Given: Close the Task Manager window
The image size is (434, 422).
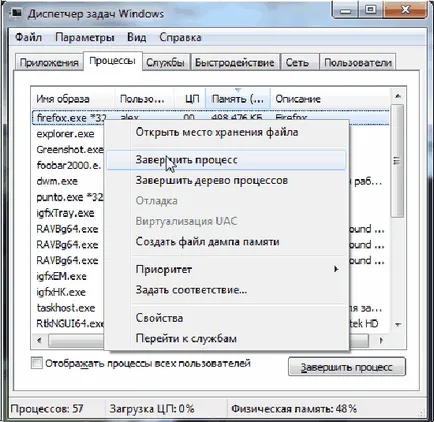Looking at the screenshot, I should click(405, 10).
